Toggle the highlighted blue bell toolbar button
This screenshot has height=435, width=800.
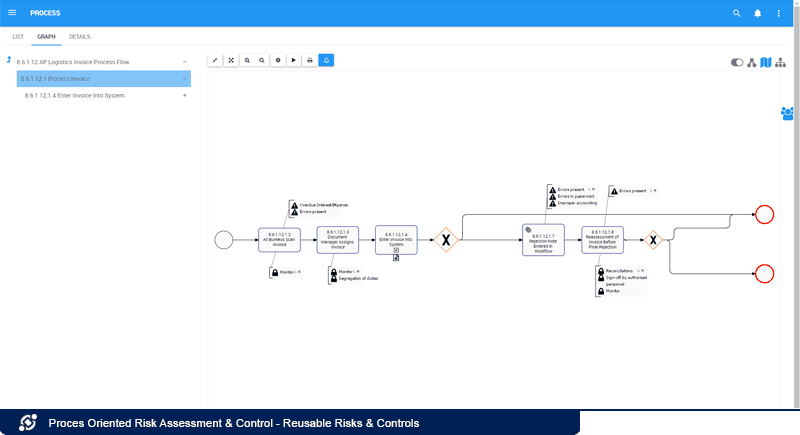coord(326,60)
